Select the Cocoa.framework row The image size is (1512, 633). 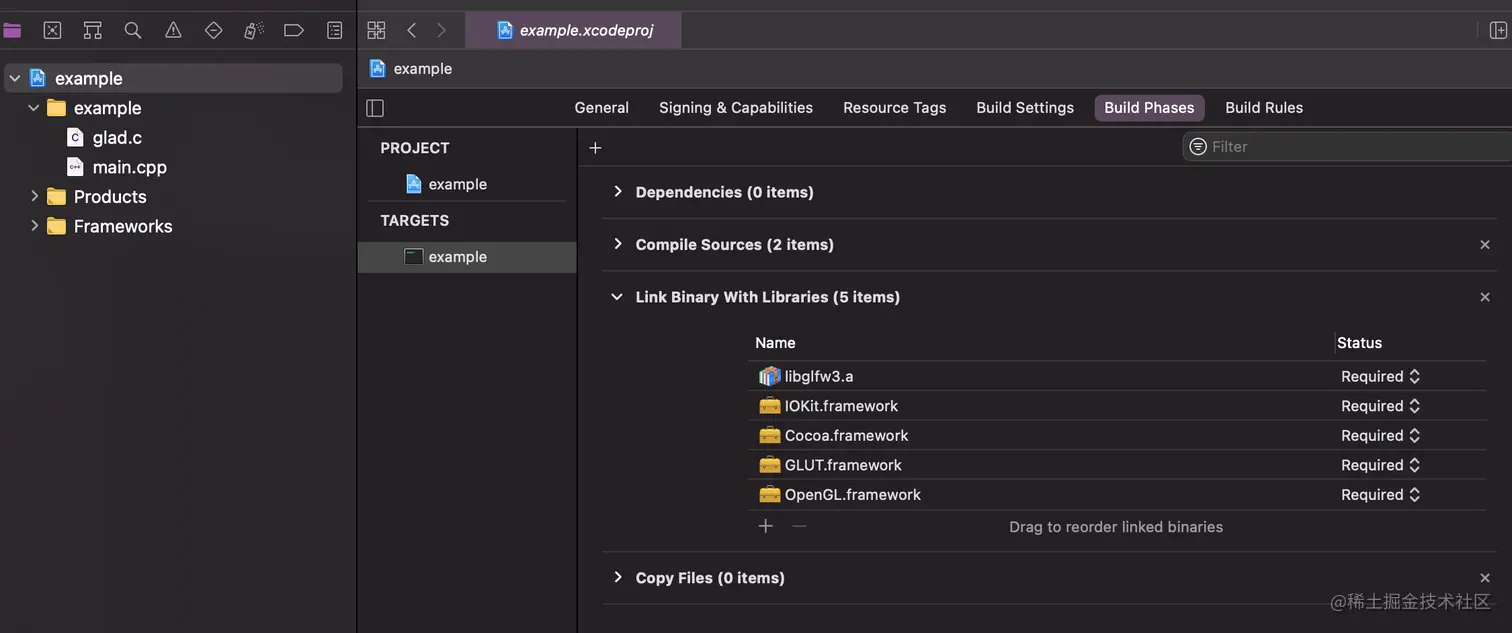[x=1117, y=436]
